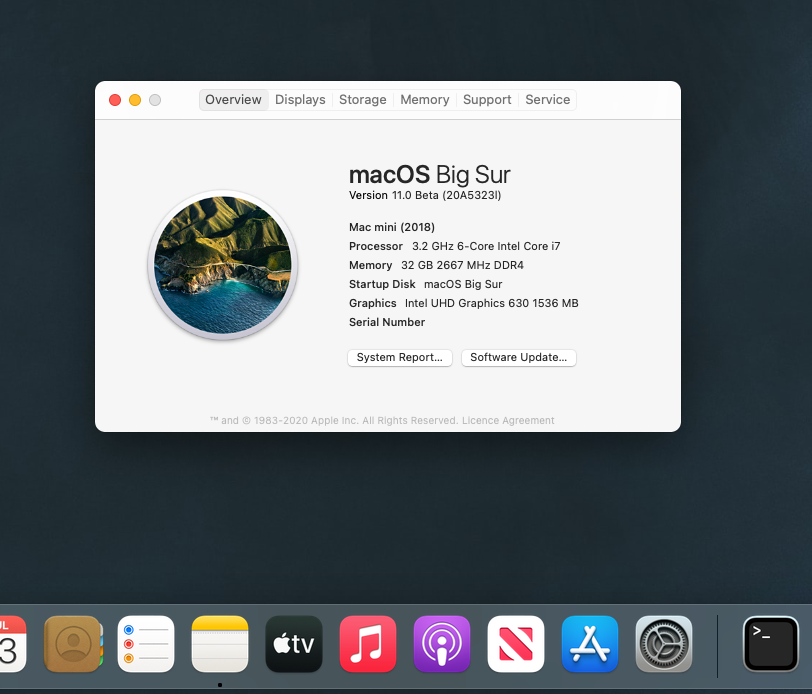Go to the Support tab

click(487, 99)
